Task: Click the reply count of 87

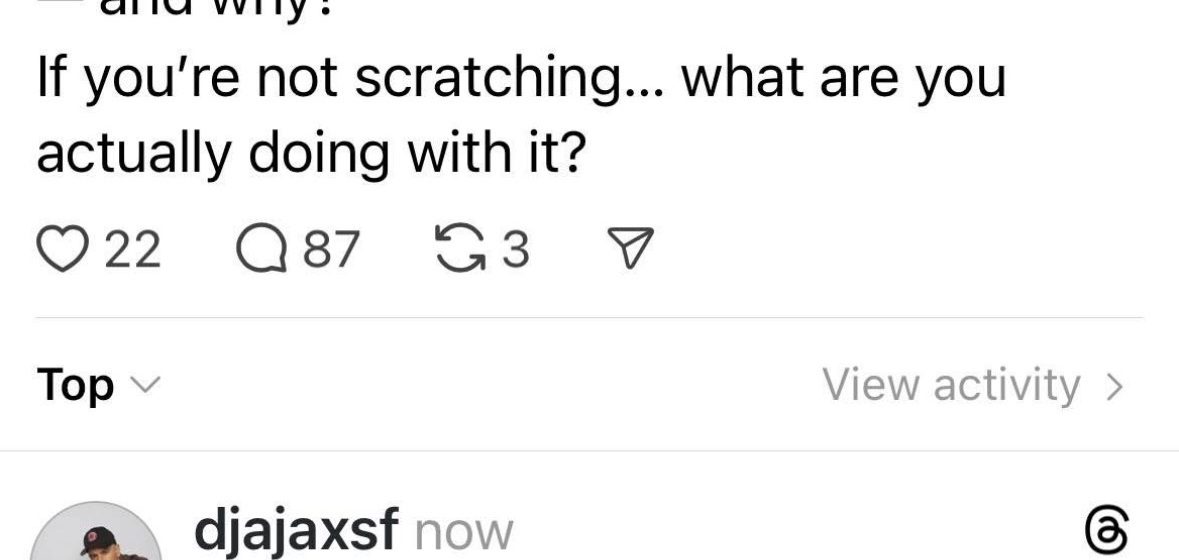Action: (x=330, y=250)
